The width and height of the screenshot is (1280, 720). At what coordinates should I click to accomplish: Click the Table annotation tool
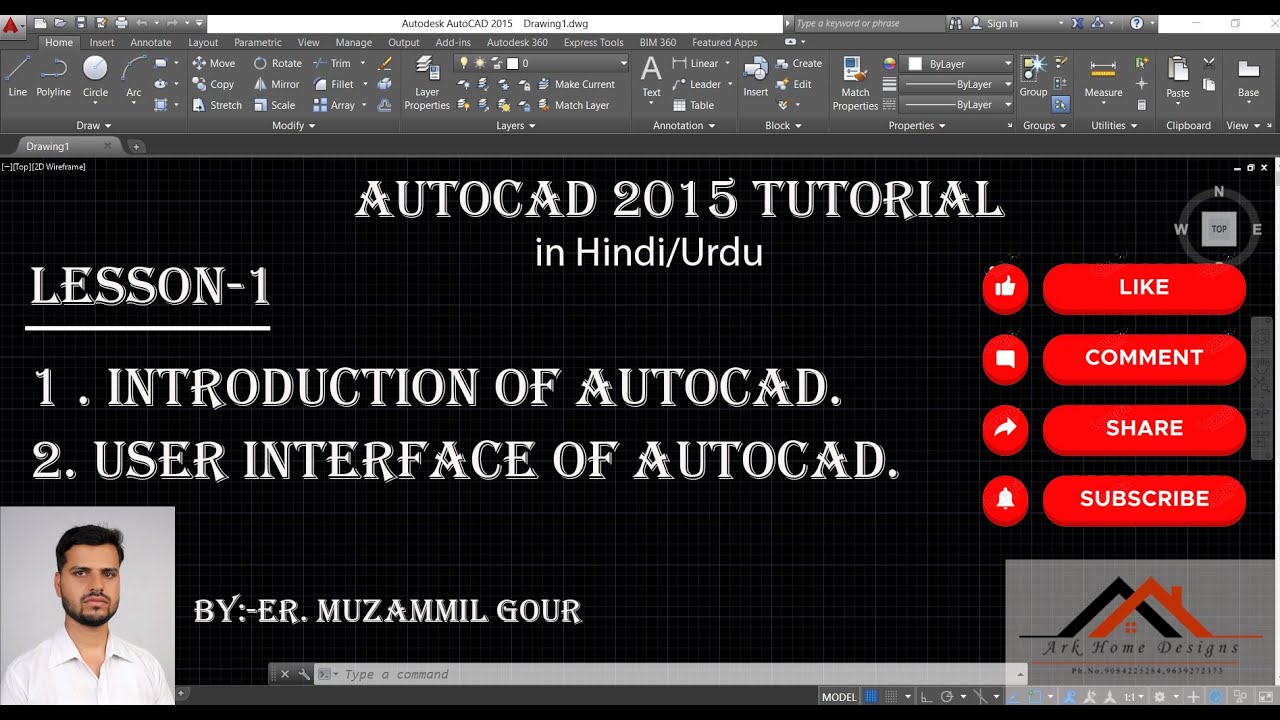693,105
